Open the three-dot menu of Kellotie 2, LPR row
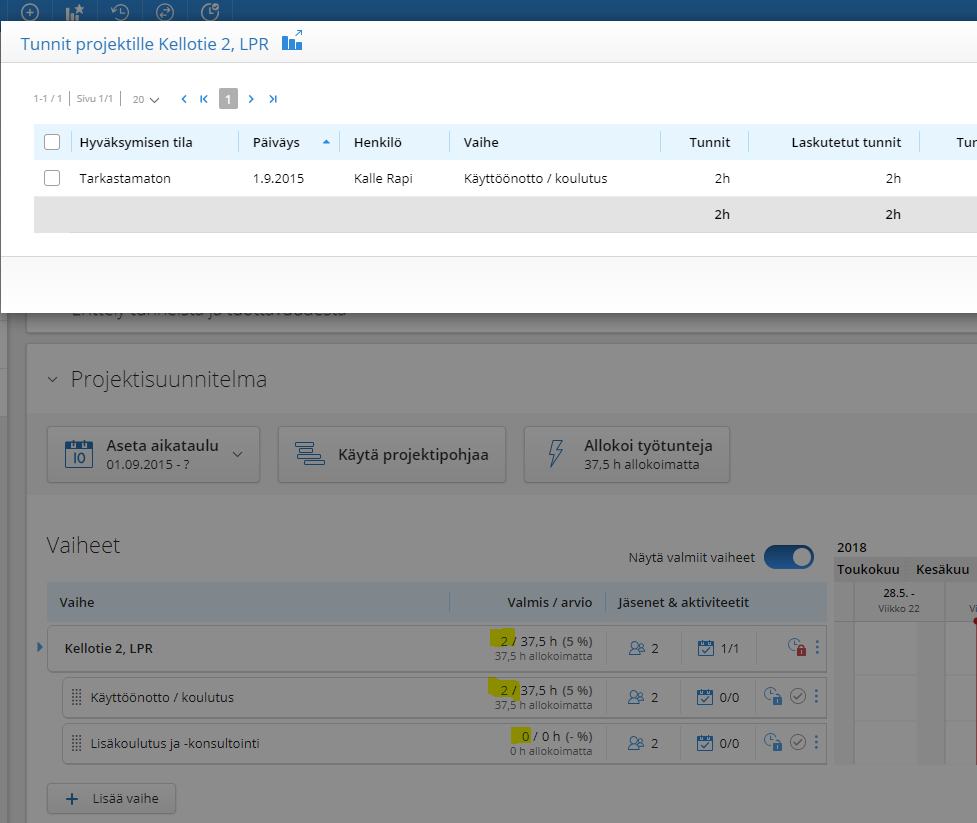This screenshot has height=823, width=977. (x=817, y=647)
